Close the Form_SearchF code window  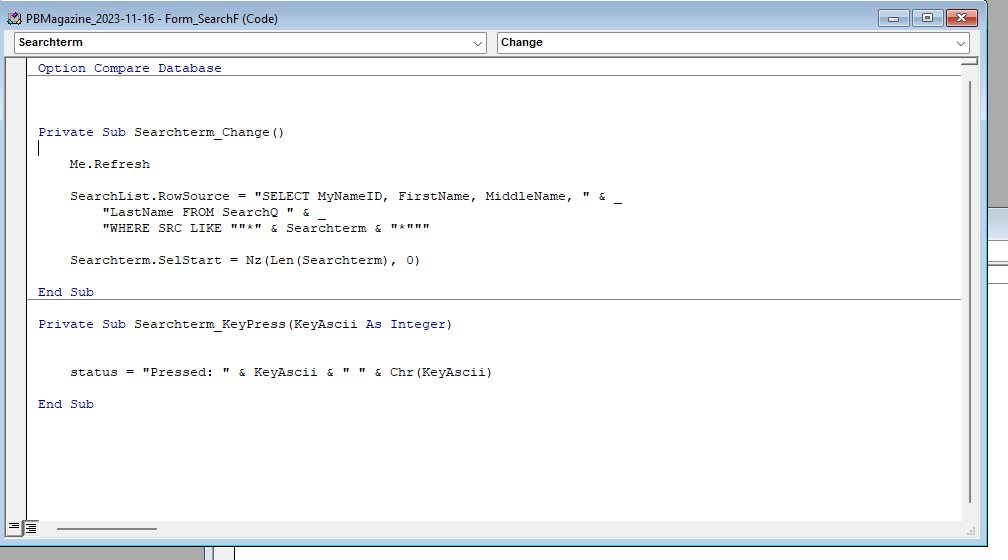tap(961, 18)
